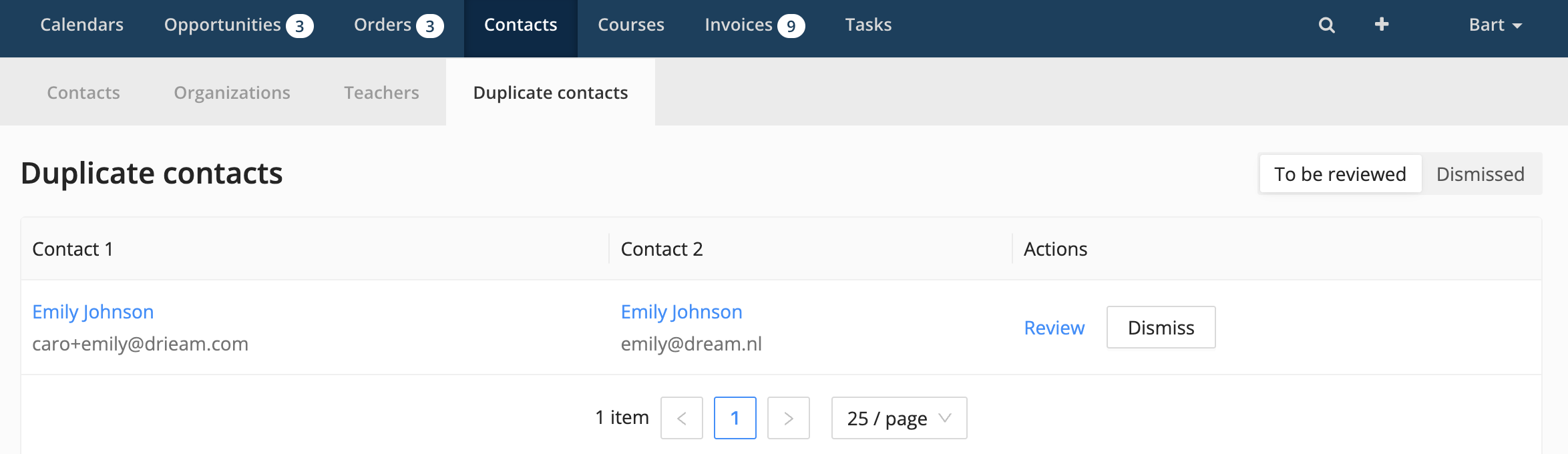The height and width of the screenshot is (454, 1568).
Task: Open Calendars in the top navigation
Action: coord(82,25)
